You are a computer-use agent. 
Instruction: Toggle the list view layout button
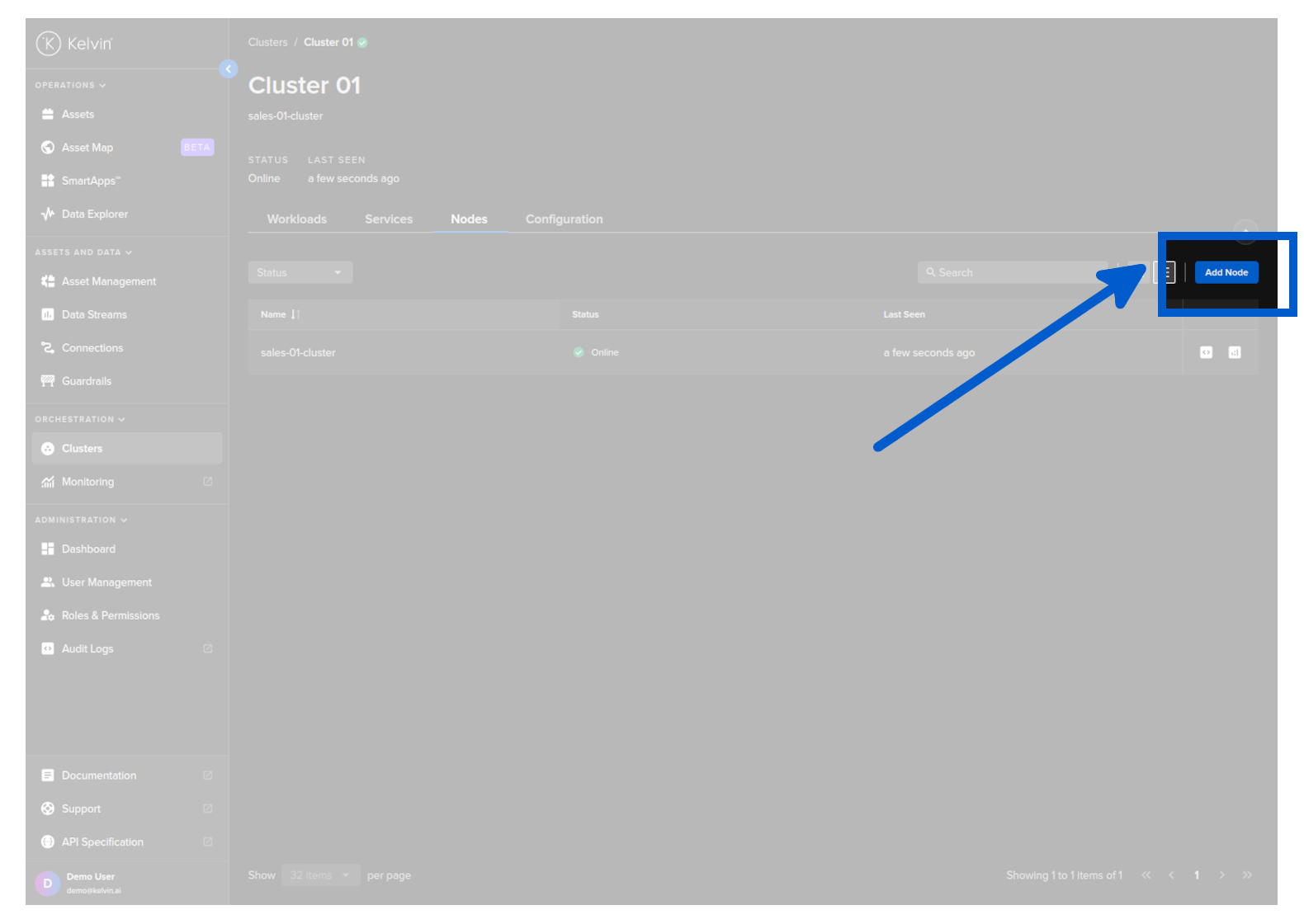1165,272
